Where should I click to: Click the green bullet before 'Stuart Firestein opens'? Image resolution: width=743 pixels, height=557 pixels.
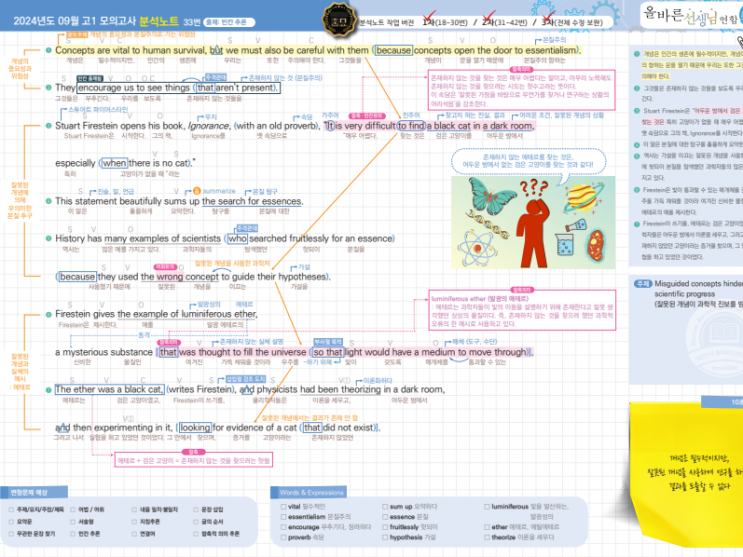click(48, 126)
